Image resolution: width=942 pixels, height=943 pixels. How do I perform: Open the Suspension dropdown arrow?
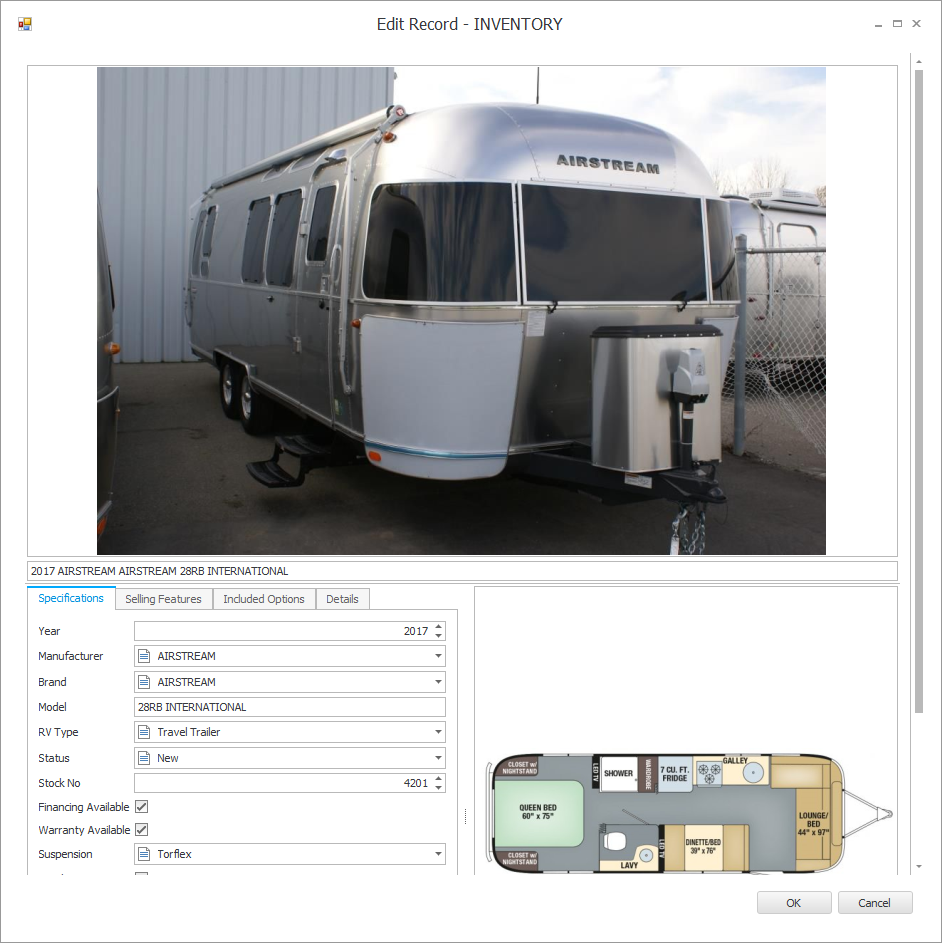(439, 854)
